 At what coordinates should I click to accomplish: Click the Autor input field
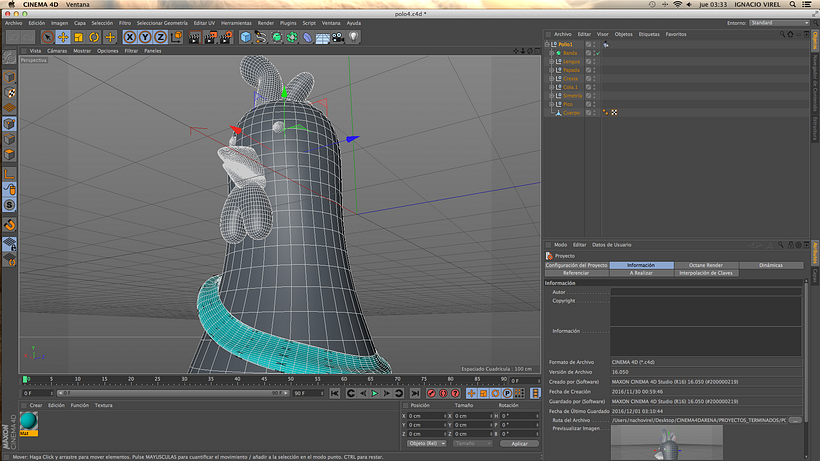705,292
